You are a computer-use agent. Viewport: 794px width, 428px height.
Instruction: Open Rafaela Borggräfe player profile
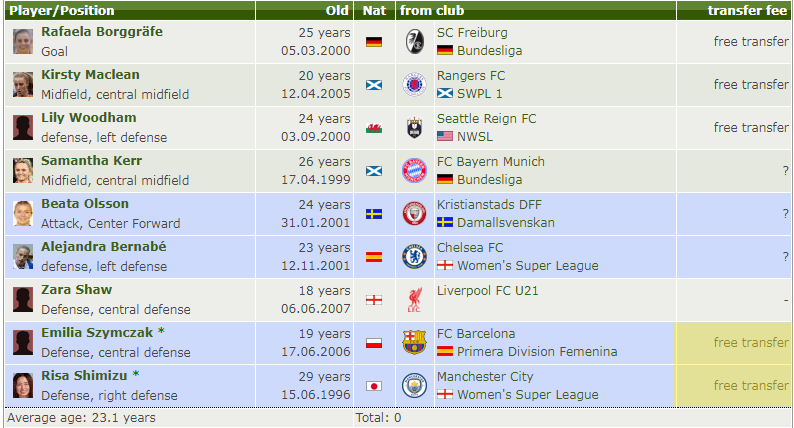(102, 32)
